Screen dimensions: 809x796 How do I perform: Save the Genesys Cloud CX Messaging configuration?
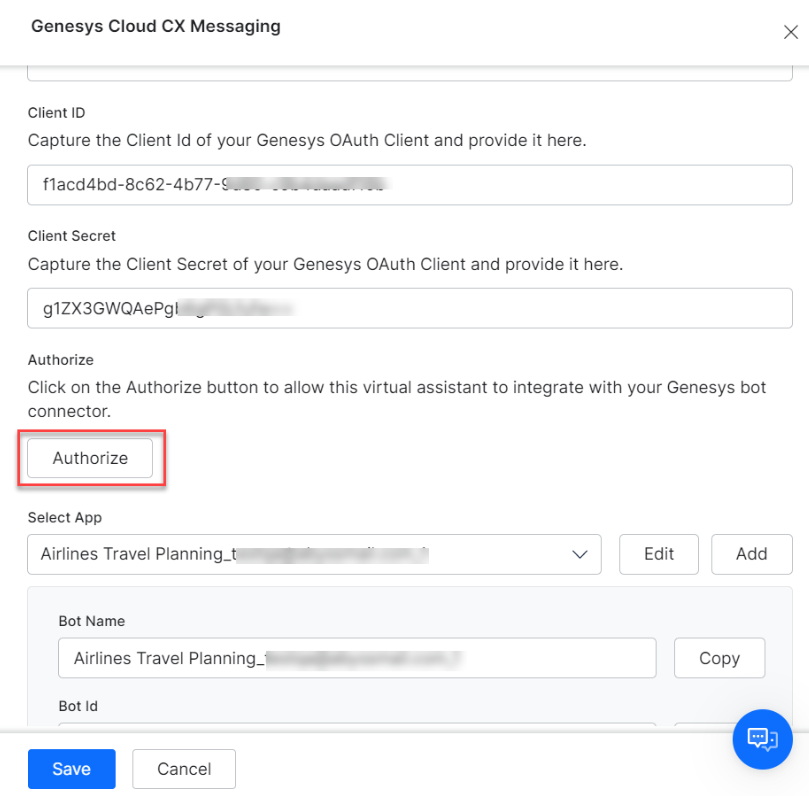[x=71, y=769]
